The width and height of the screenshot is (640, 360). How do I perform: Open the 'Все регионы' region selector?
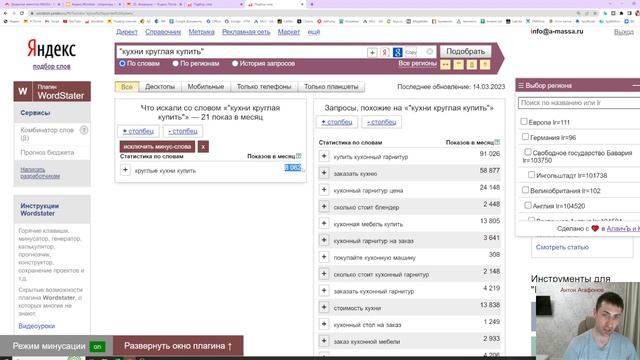[417, 63]
